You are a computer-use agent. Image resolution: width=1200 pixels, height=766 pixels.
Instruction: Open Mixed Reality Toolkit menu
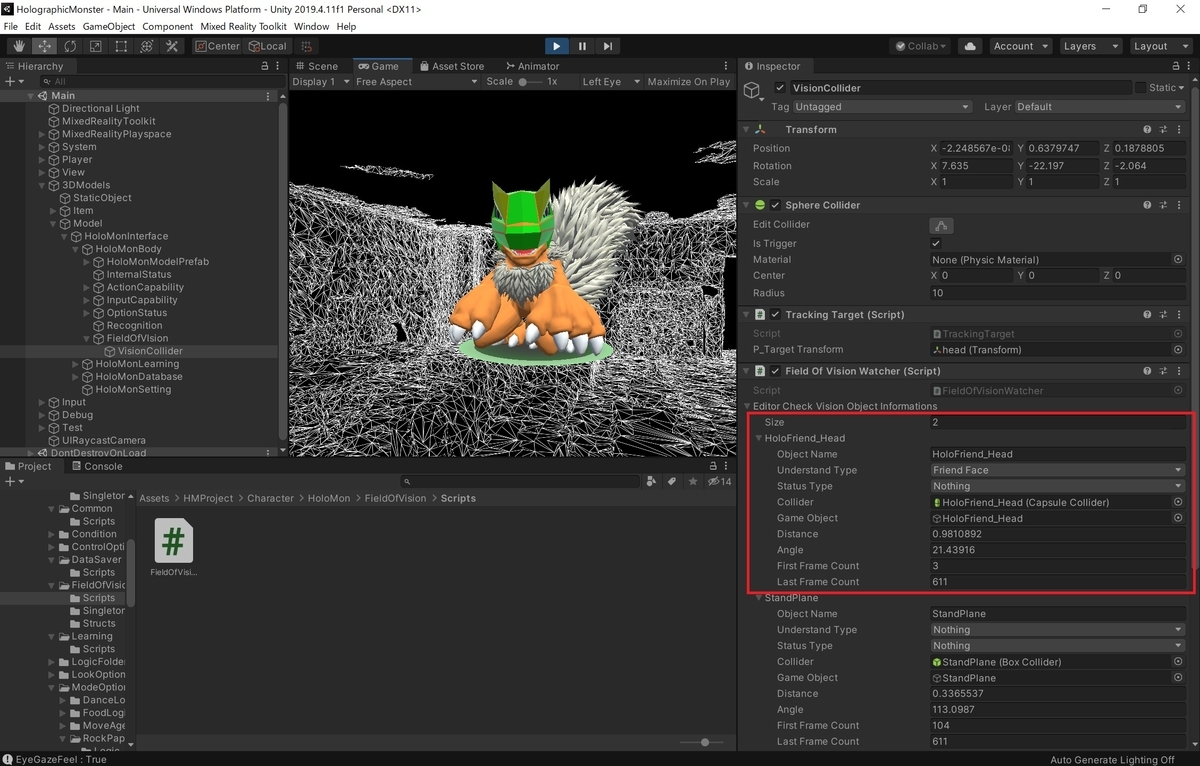point(243,26)
